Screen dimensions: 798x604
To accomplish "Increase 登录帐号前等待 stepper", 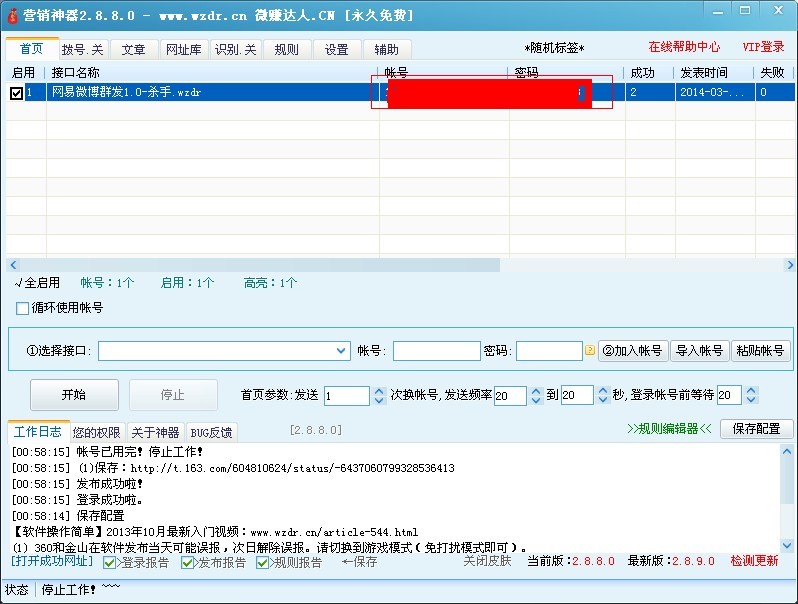I will (x=751, y=391).
